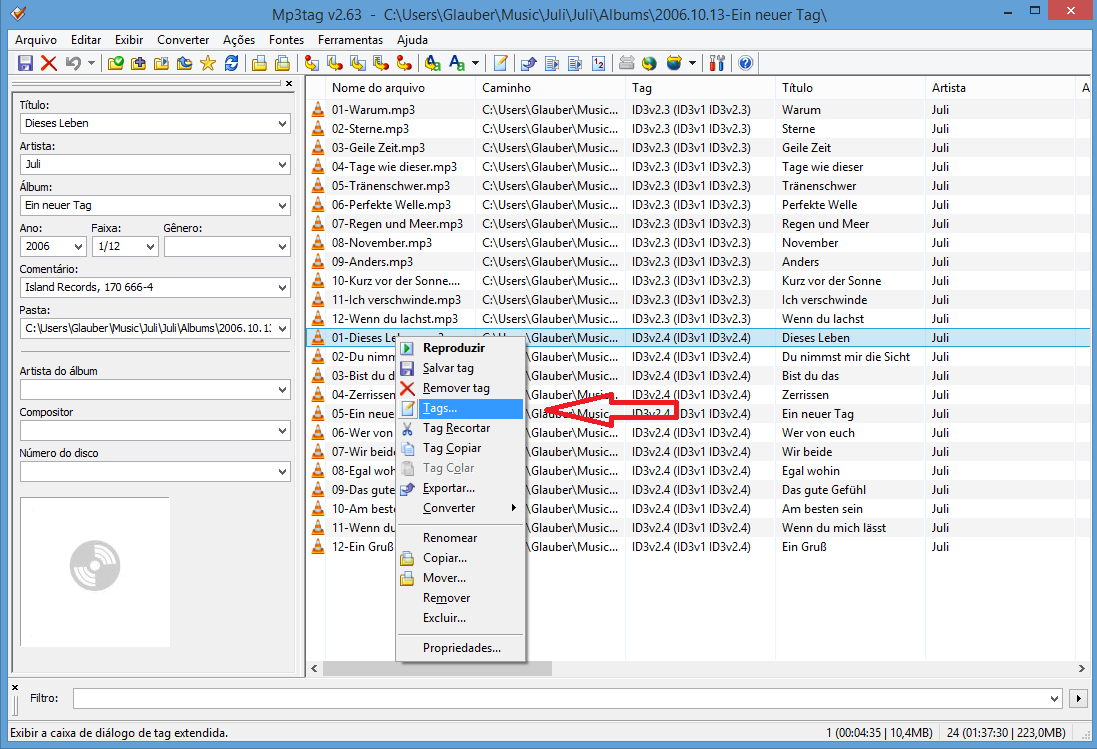Expand the Gênero dropdown
The image size is (1097, 749).
[x=282, y=247]
